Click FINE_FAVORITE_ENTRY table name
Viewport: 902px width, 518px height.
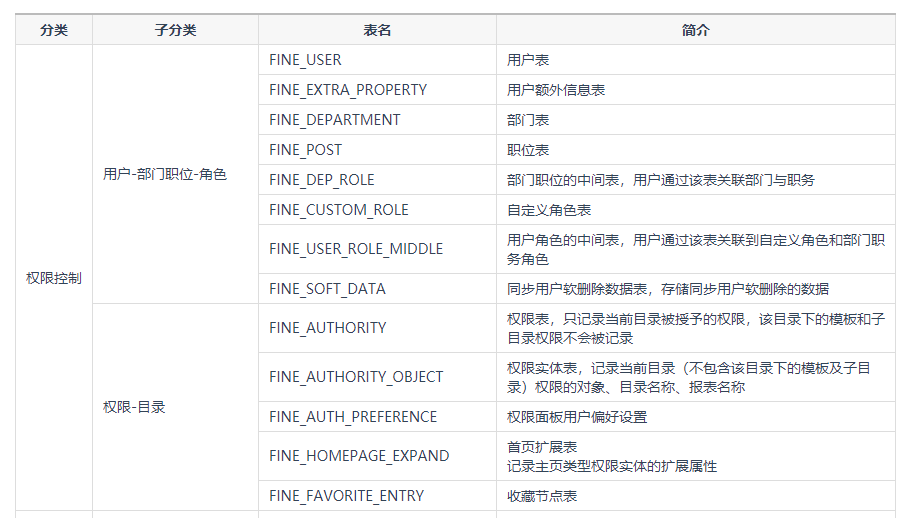click(x=346, y=496)
